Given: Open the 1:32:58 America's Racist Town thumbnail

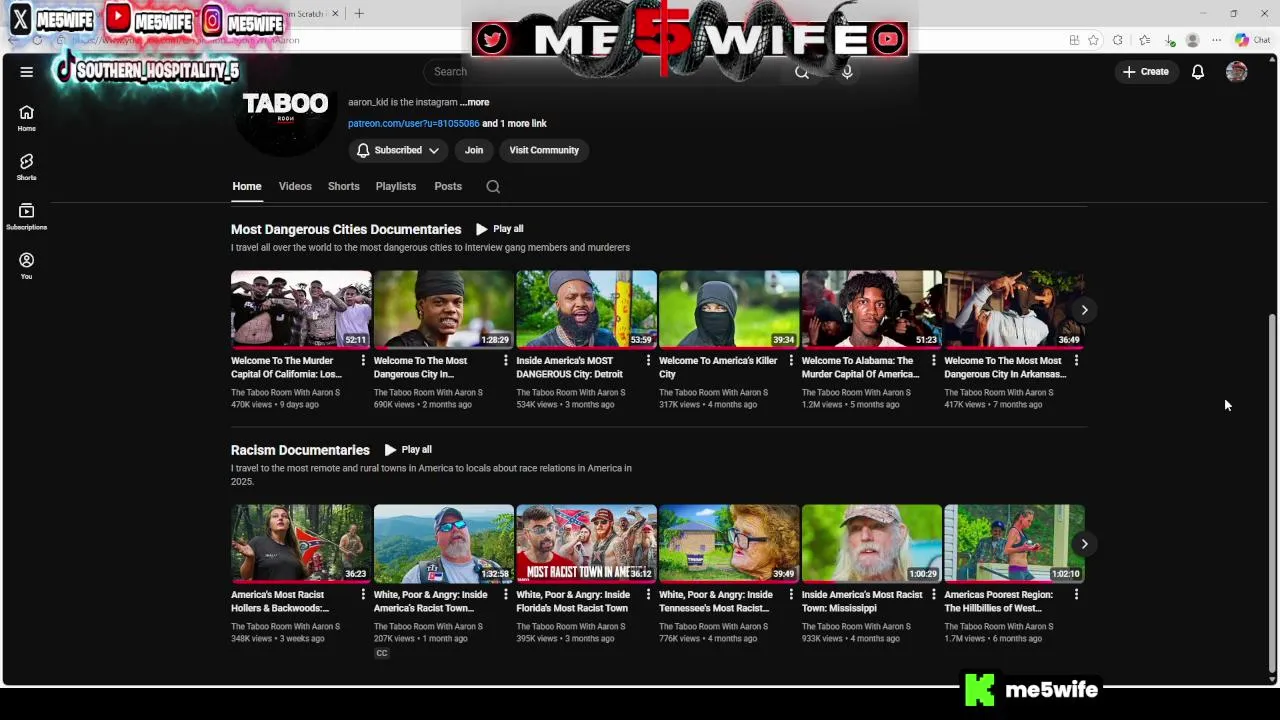Looking at the screenshot, I should click(x=444, y=543).
